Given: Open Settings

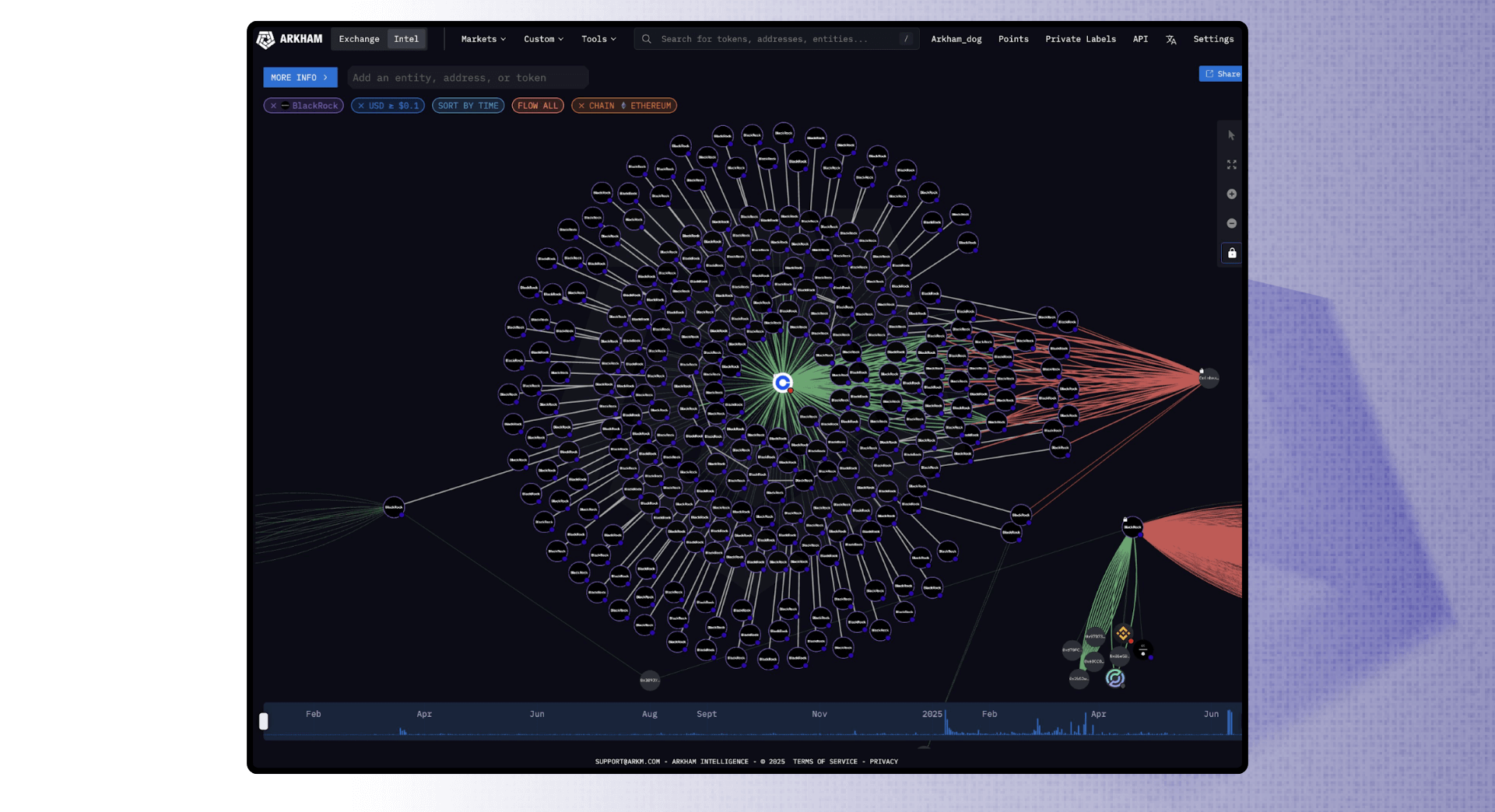Looking at the screenshot, I should point(1213,39).
